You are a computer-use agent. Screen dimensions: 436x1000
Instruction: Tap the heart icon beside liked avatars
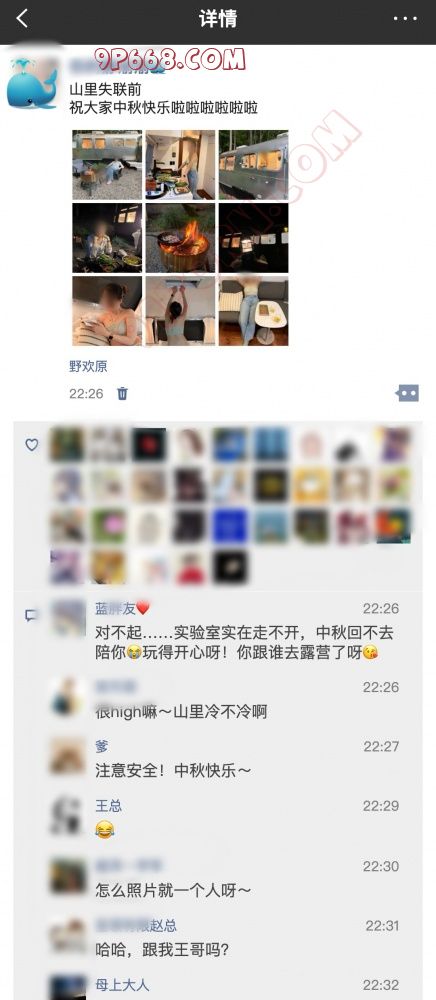tap(31, 445)
